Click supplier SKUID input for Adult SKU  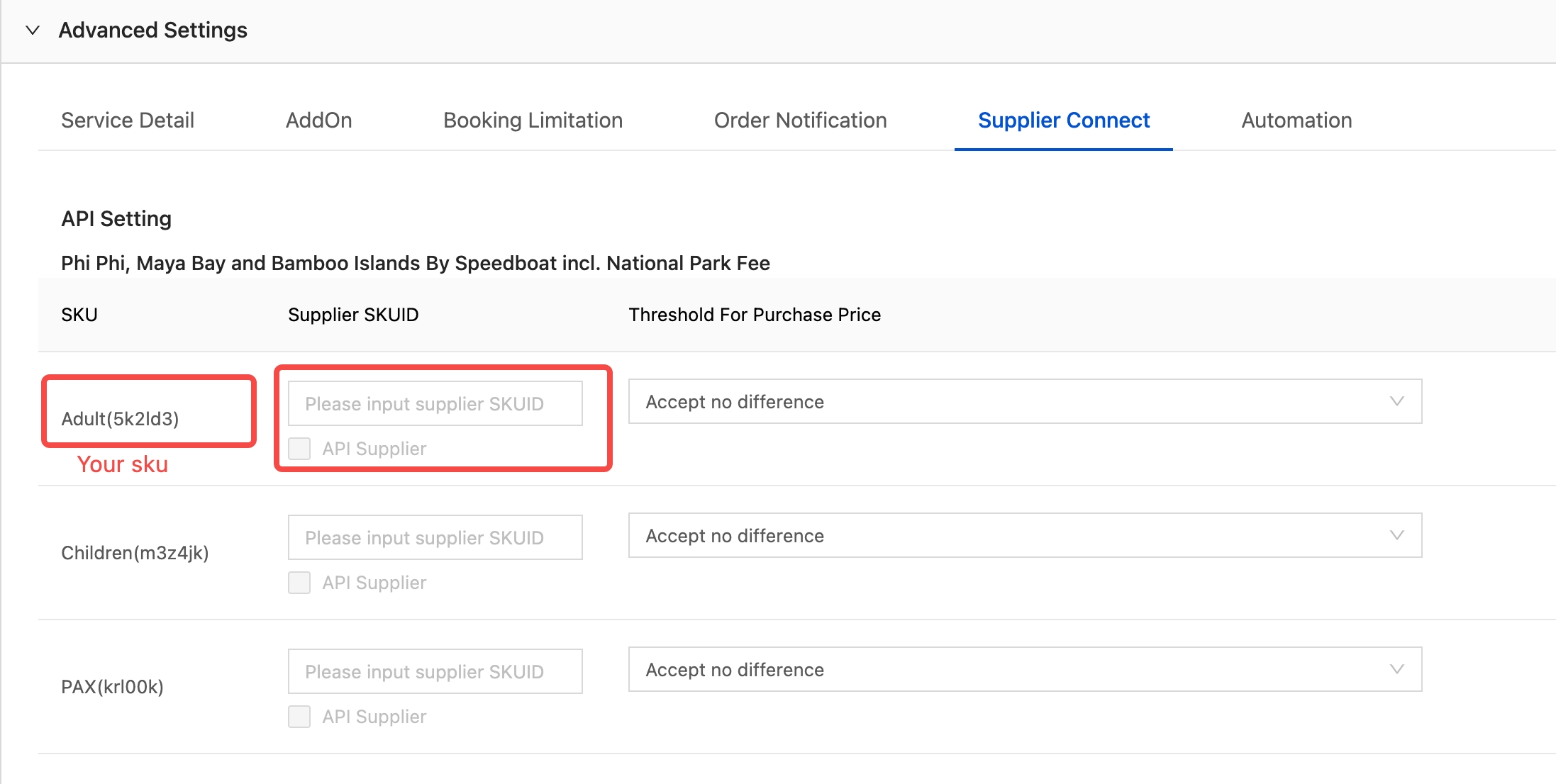pyautogui.click(x=435, y=404)
